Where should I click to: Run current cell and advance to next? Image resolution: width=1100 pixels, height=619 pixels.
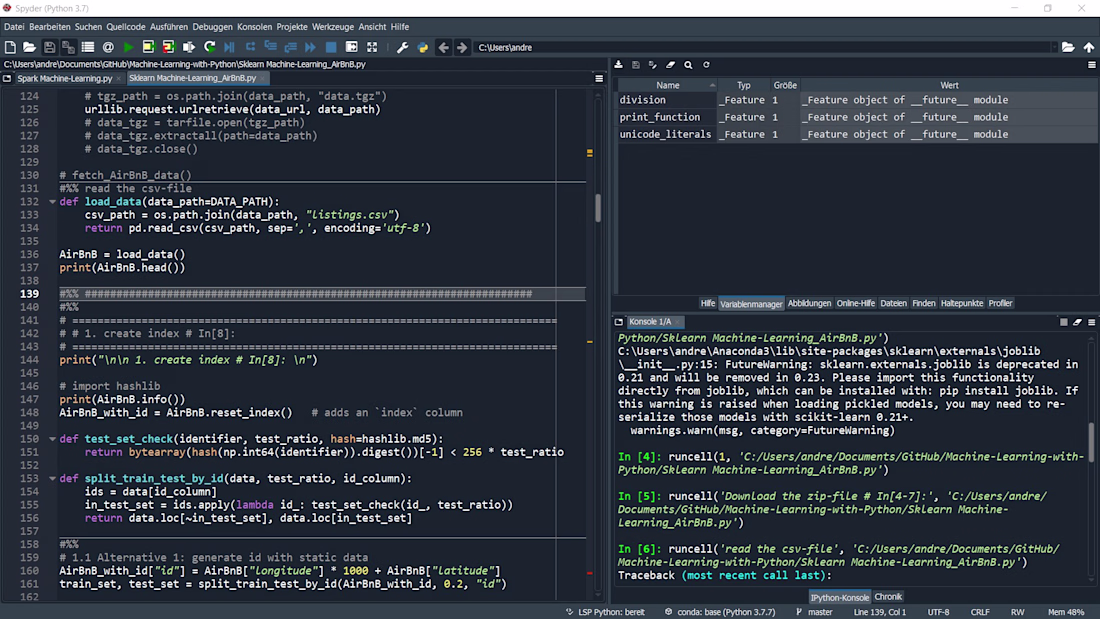click(x=168, y=47)
